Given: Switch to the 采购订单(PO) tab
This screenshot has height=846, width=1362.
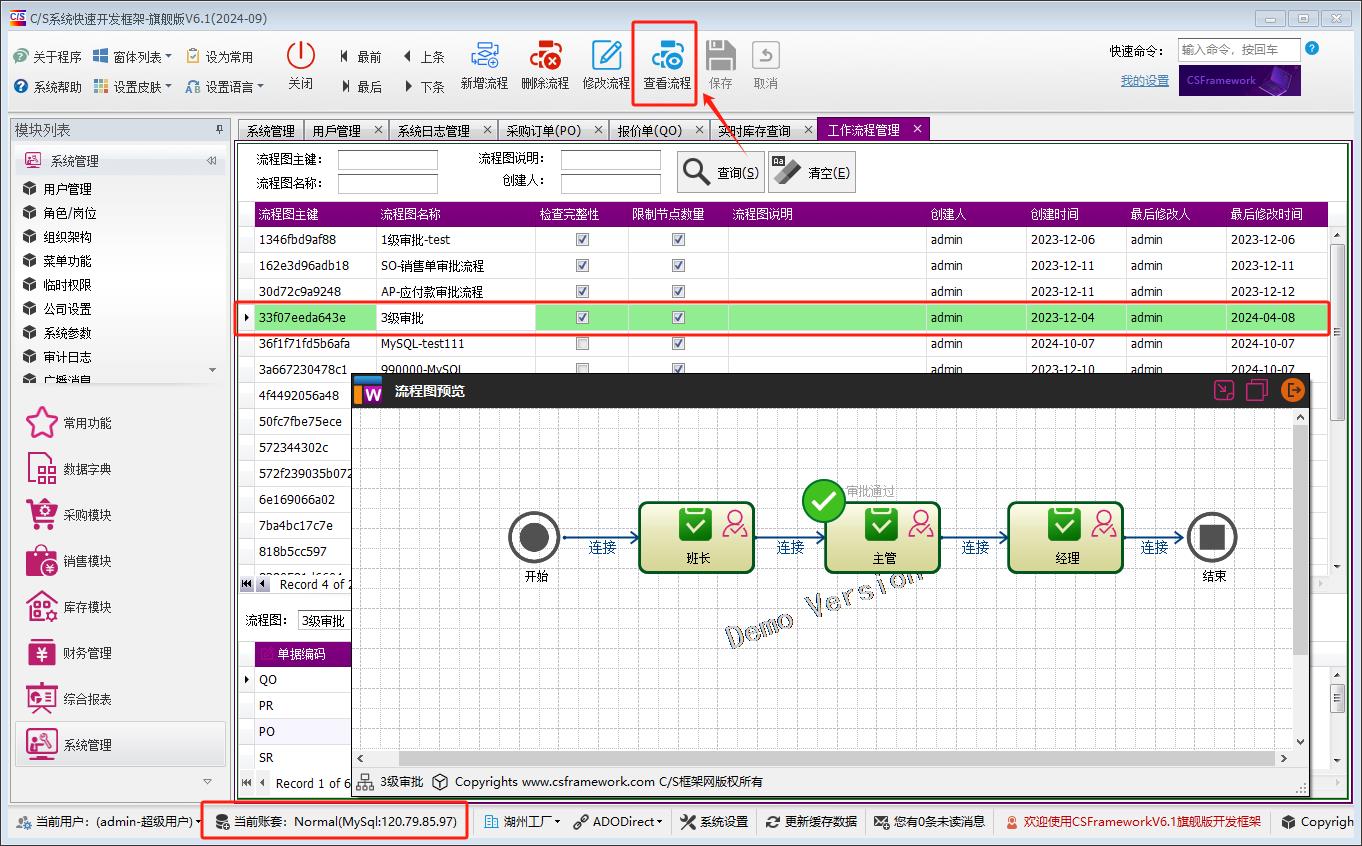Looking at the screenshot, I should 543,130.
